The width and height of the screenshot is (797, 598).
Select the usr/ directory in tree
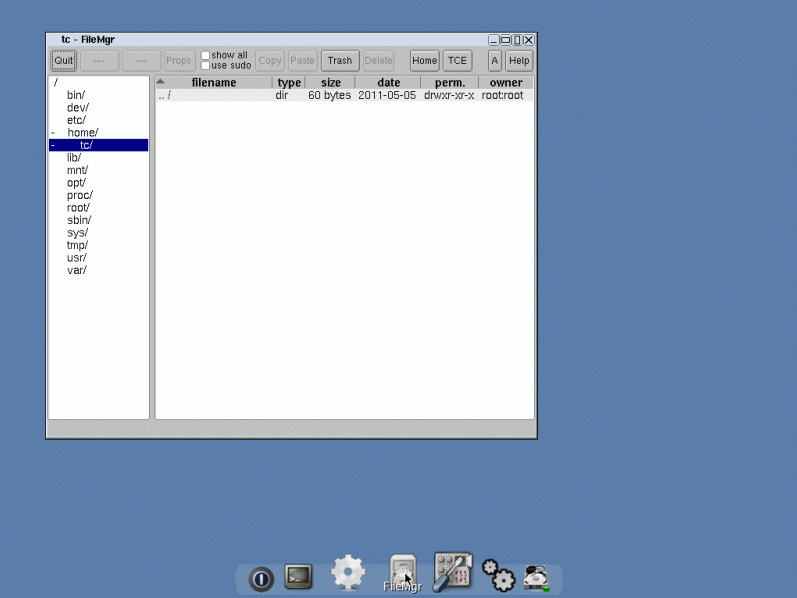tap(77, 258)
